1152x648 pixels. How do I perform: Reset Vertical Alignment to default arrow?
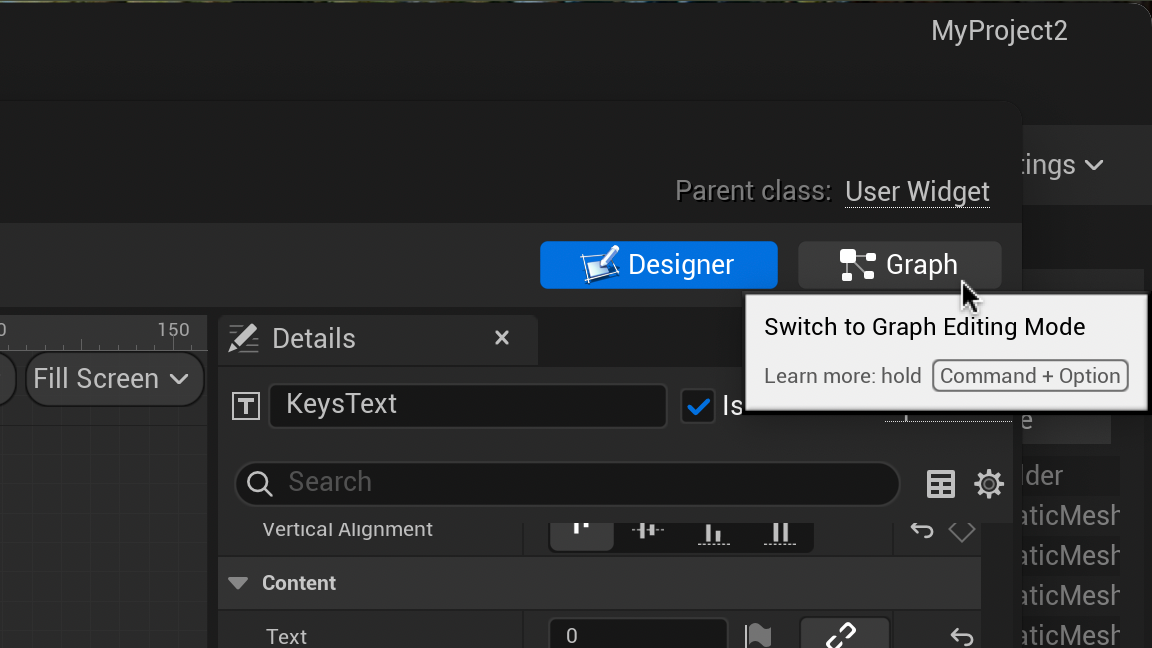click(x=922, y=530)
